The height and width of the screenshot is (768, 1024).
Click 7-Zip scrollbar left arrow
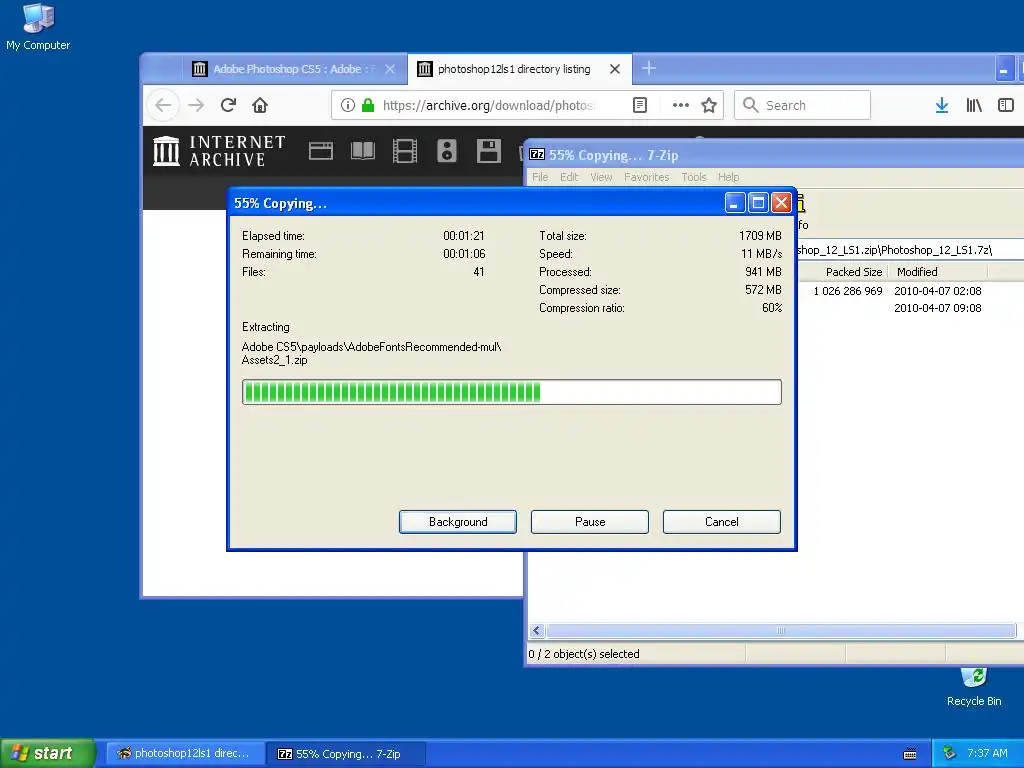pos(537,630)
